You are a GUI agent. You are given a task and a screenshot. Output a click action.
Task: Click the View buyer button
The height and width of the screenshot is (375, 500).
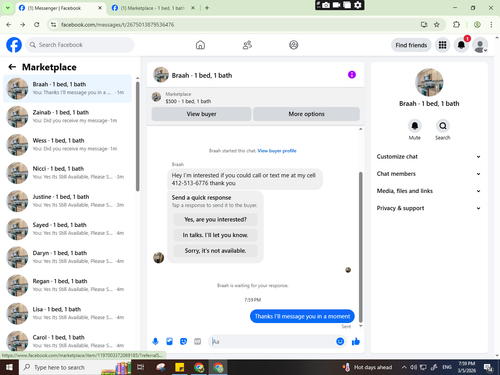(201, 114)
